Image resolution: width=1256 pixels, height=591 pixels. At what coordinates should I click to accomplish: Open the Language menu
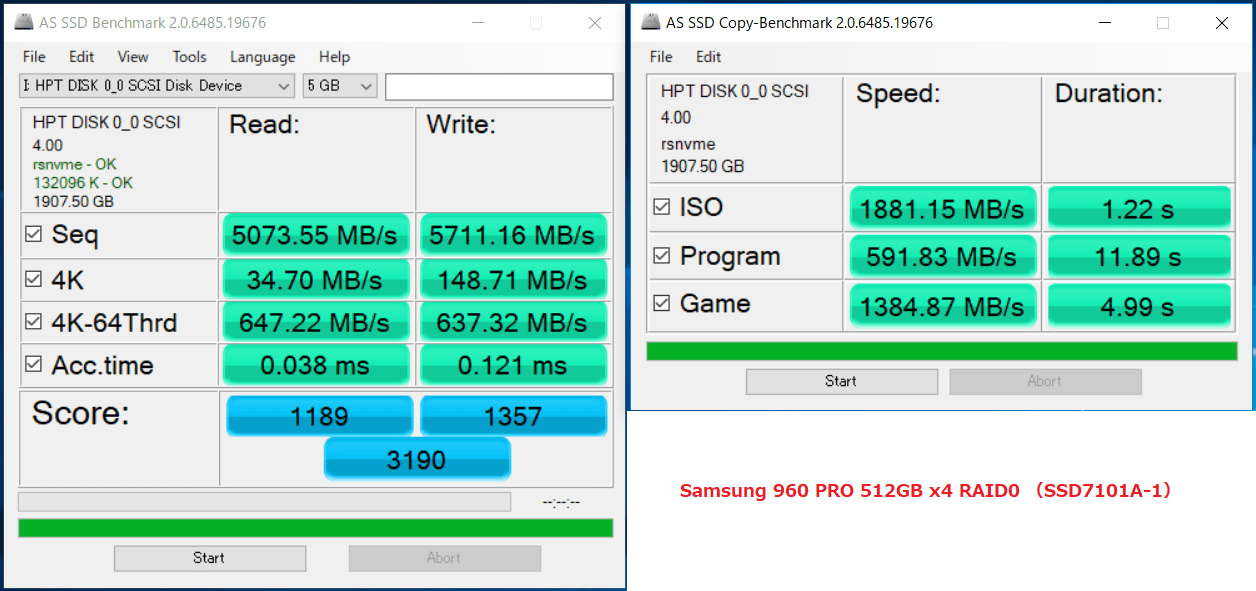pyautogui.click(x=263, y=57)
